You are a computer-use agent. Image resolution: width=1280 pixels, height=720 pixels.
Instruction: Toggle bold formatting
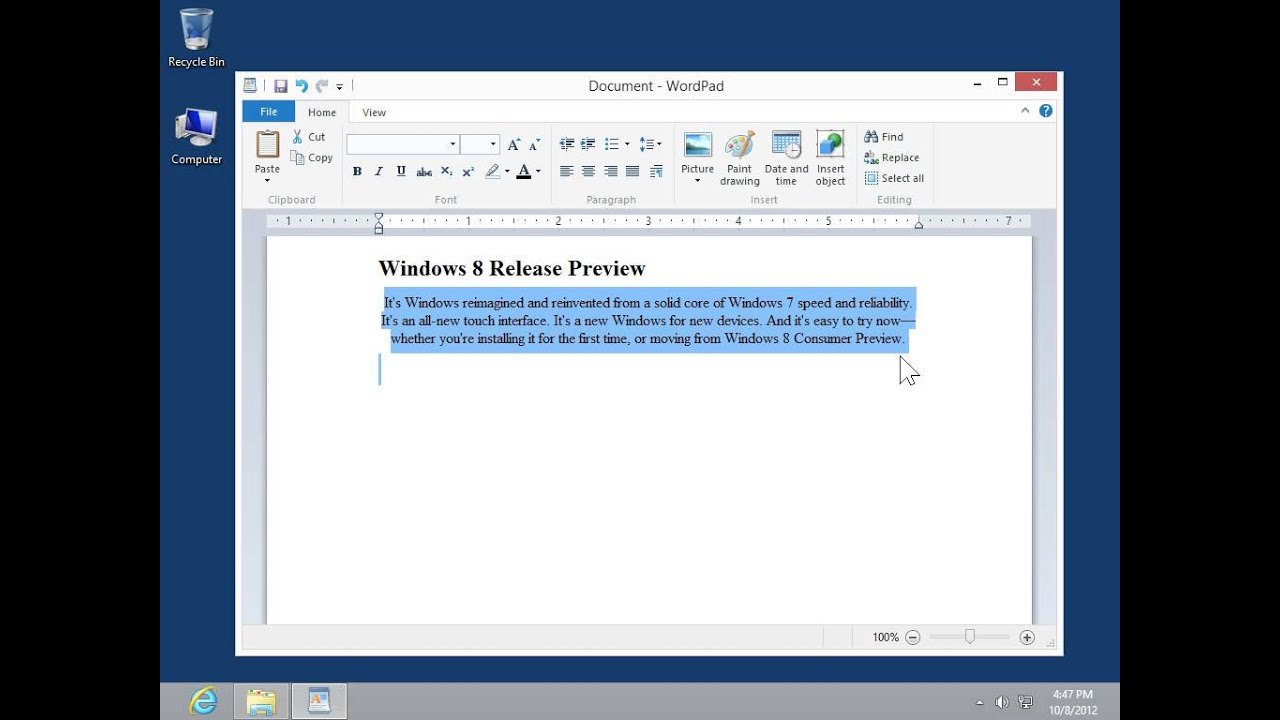click(357, 172)
